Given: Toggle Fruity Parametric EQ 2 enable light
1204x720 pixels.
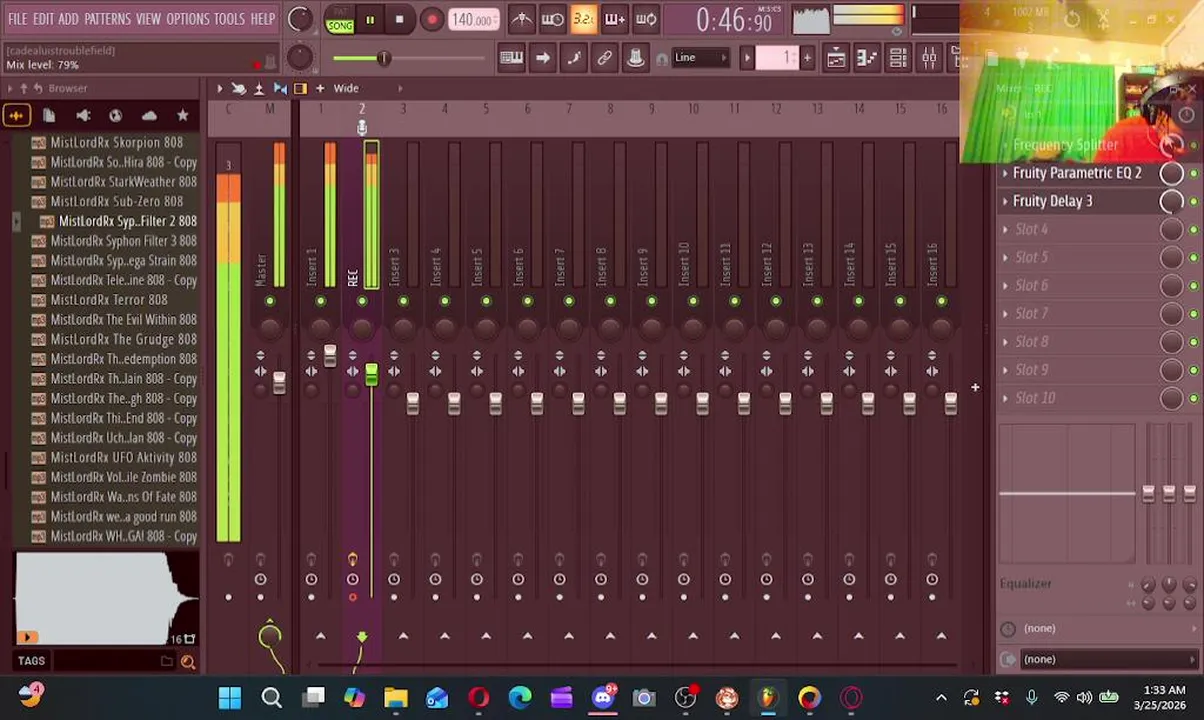Looking at the screenshot, I should click(x=1193, y=174).
